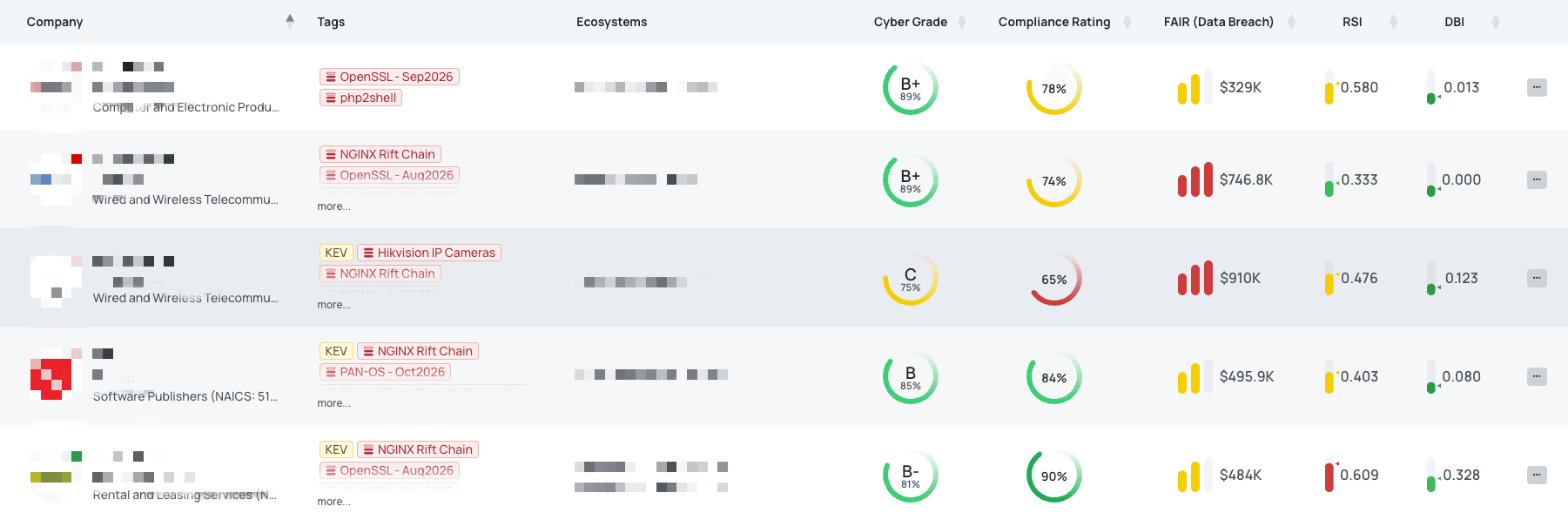Click the red risk bars beside $910K
1568x520 pixels.
coord(1195,279)
